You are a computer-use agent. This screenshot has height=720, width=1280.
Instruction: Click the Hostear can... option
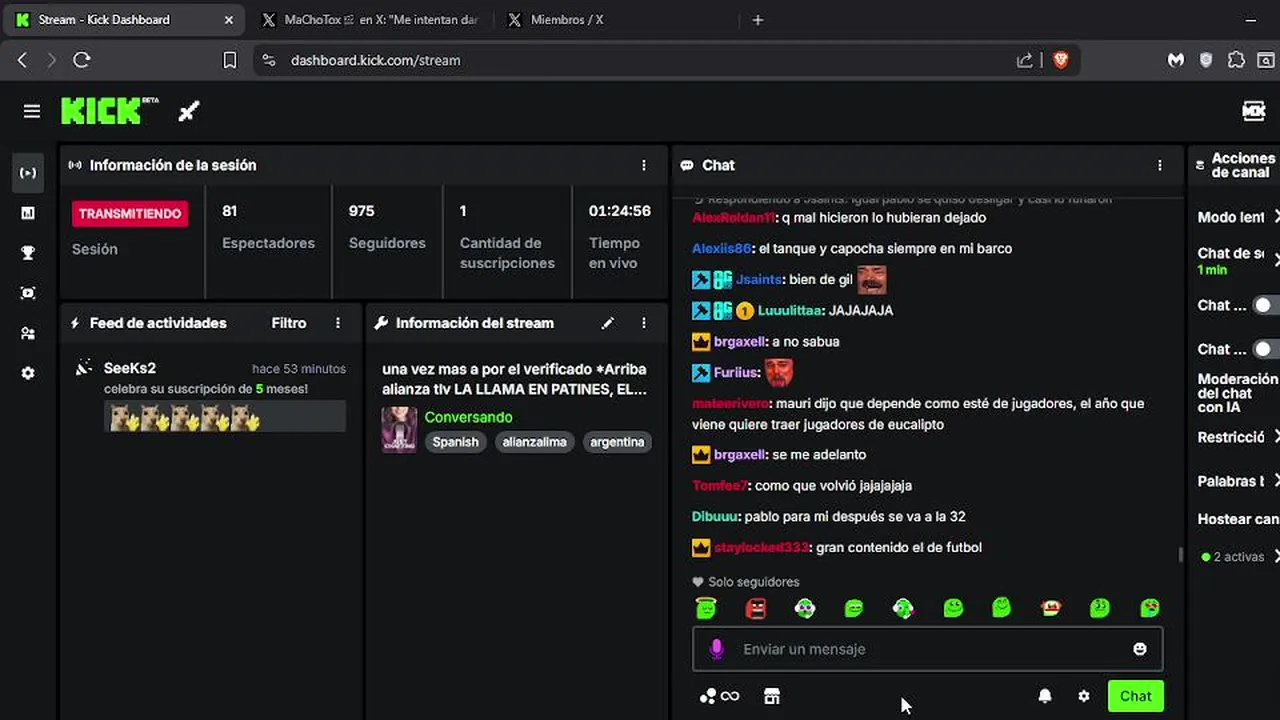coord(1239,519)
